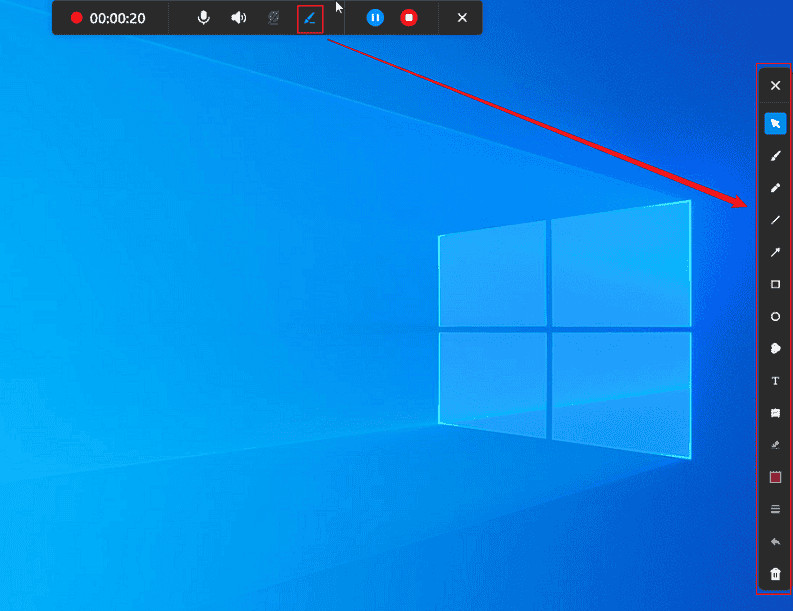Click the sticky note tool icon
Viewport: 793px width, 611px height.
pos(775,413)
